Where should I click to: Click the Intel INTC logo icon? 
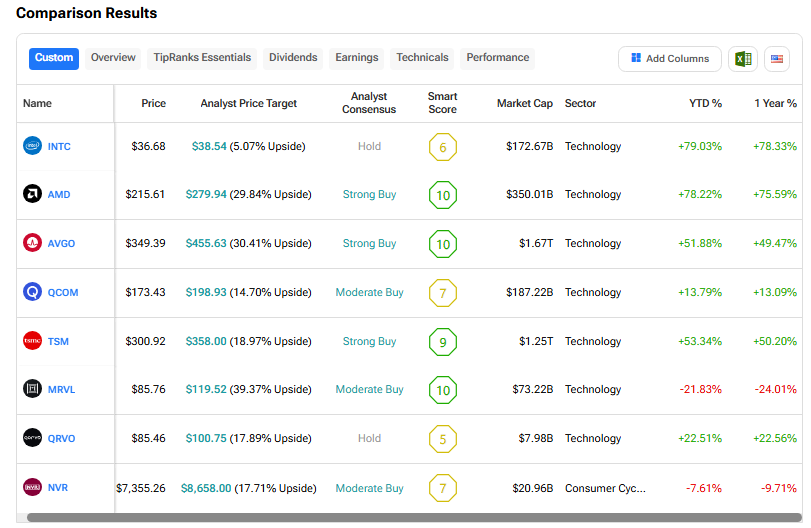[x=32, y=146]
